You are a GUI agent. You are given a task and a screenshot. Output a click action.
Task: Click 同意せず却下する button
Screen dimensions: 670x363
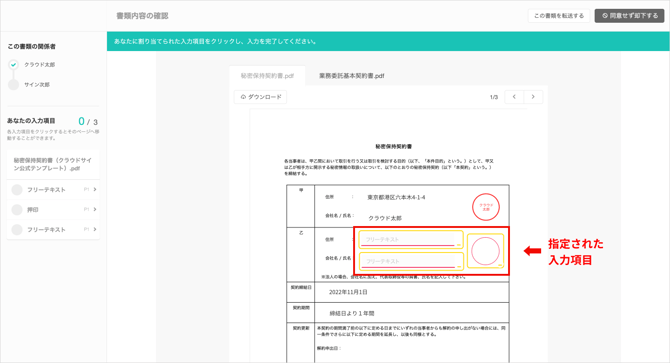[629, 16]
